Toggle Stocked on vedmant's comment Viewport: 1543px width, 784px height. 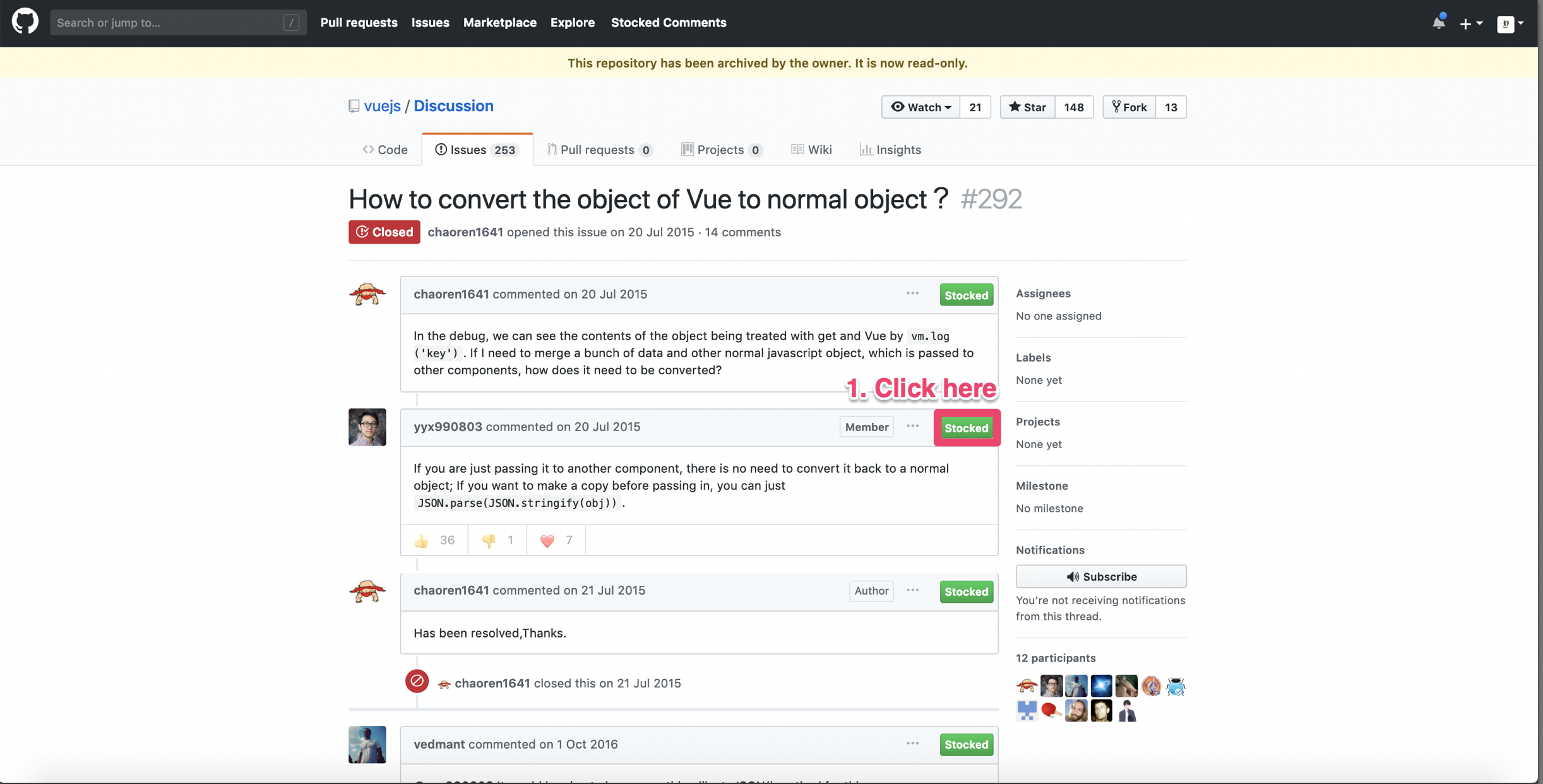pyautogui.click(x=966, y=745)
